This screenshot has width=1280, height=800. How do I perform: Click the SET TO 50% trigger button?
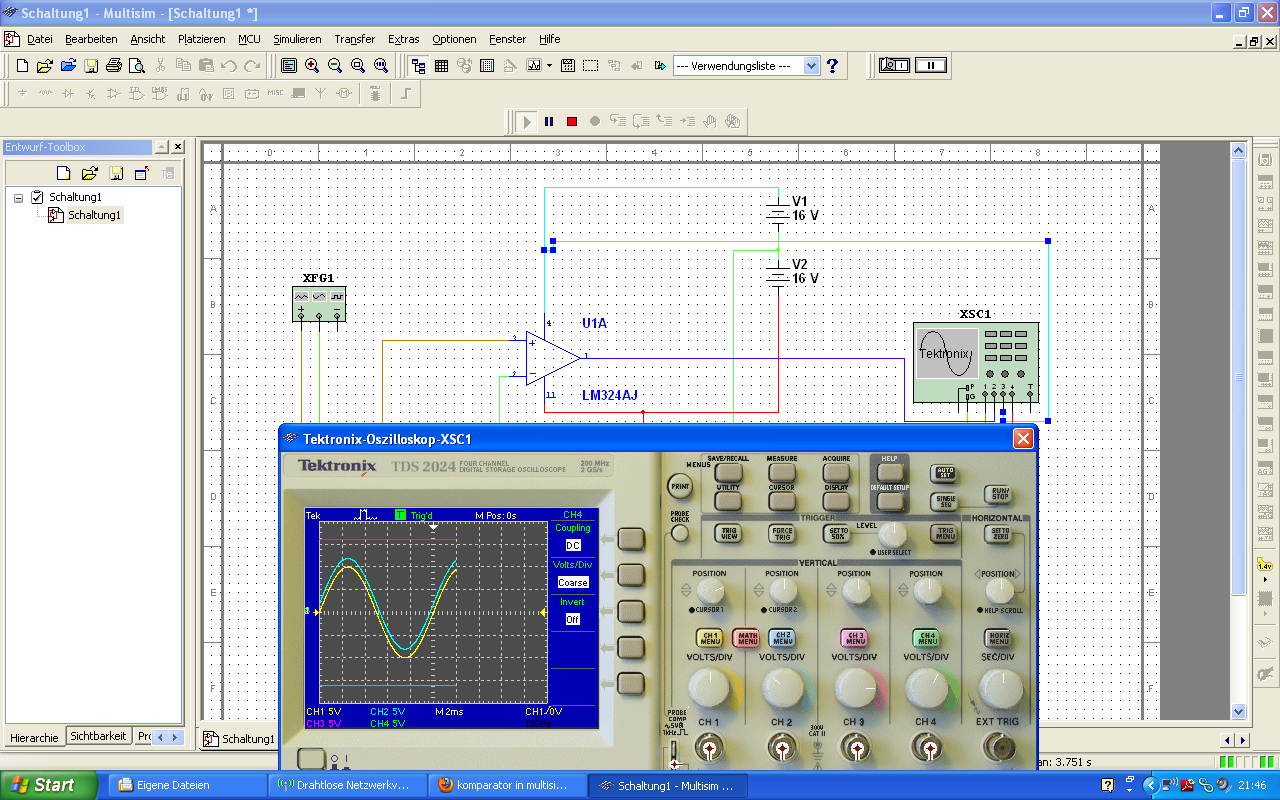click(x=838, y=534)
